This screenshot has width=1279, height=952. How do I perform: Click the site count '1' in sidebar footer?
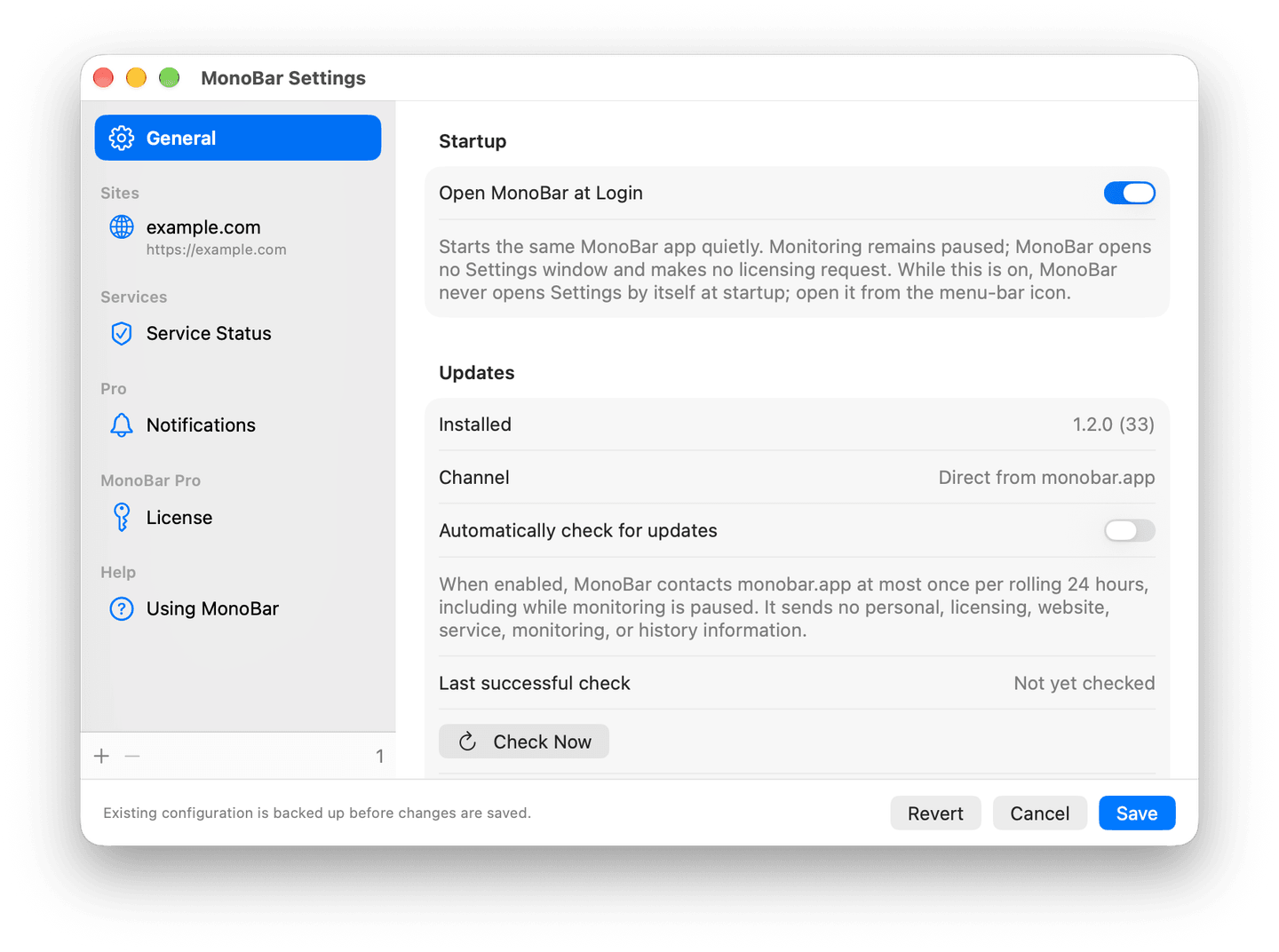pos(380,757)
